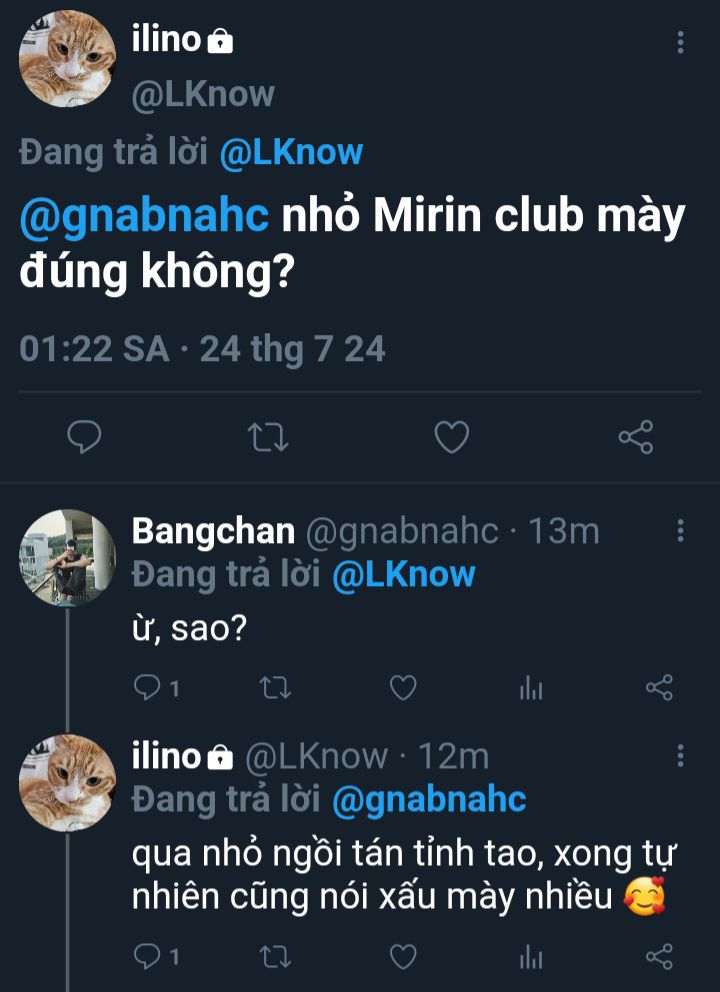The image size is (720, 992).
Task: Reply to Bangchan's "ừ, sao?" tweet
Action: pyautogui.click(x=147, y=687)
